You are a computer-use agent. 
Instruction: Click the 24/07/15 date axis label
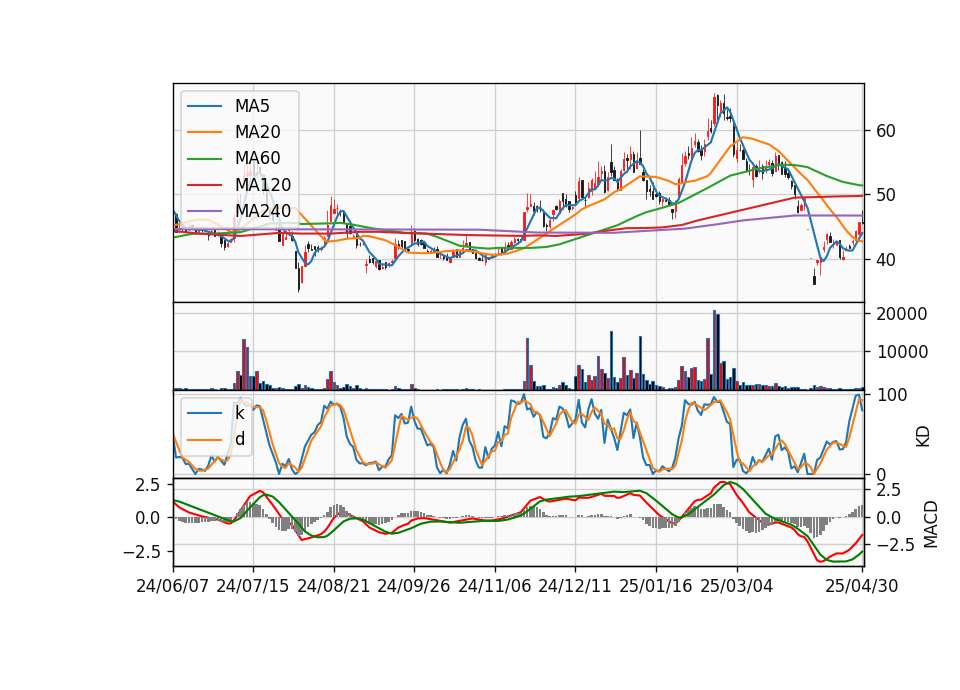point(253,586)
